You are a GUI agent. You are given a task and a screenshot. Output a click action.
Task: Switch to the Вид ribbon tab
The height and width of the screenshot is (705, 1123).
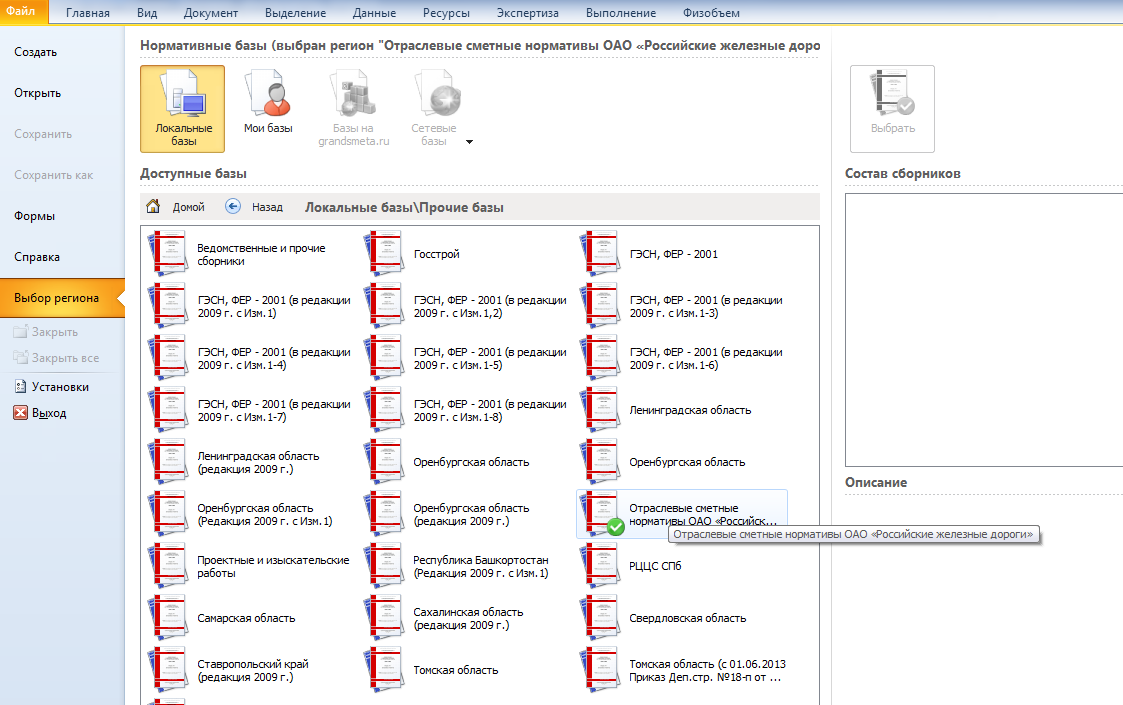click(147, 13)
